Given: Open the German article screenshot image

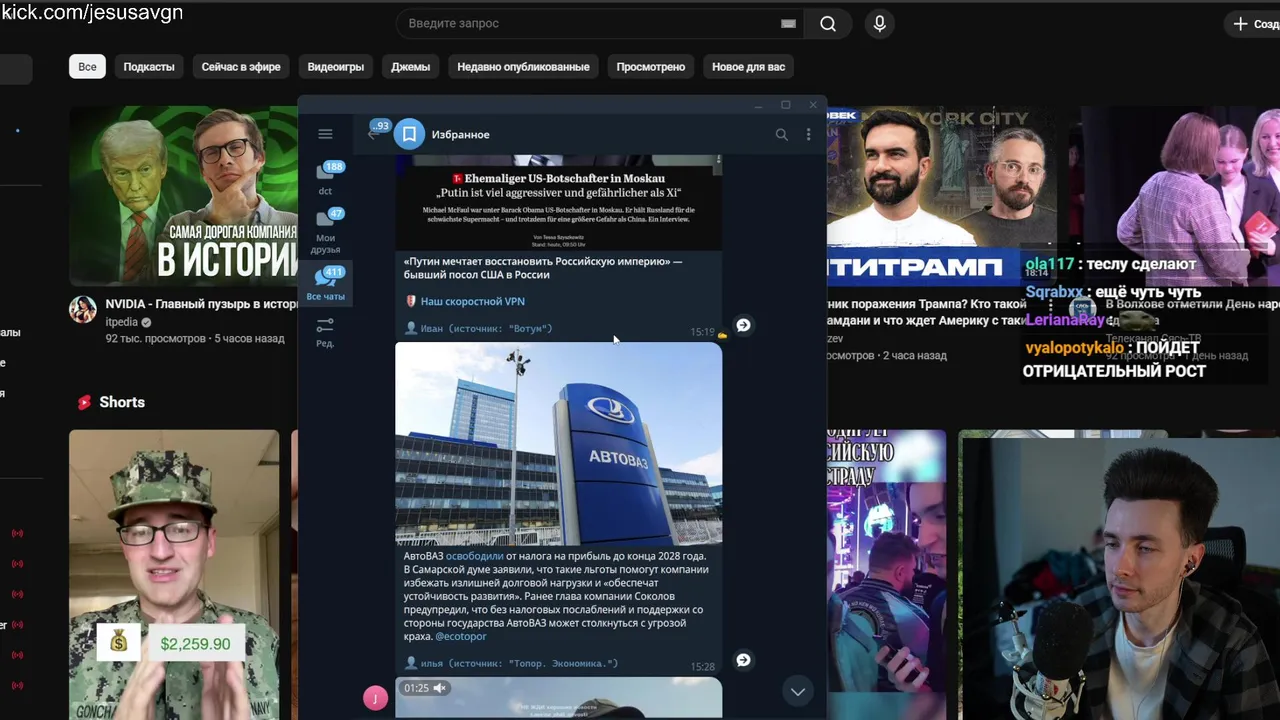Looking at the screenshot, I should tap(558, 202).
